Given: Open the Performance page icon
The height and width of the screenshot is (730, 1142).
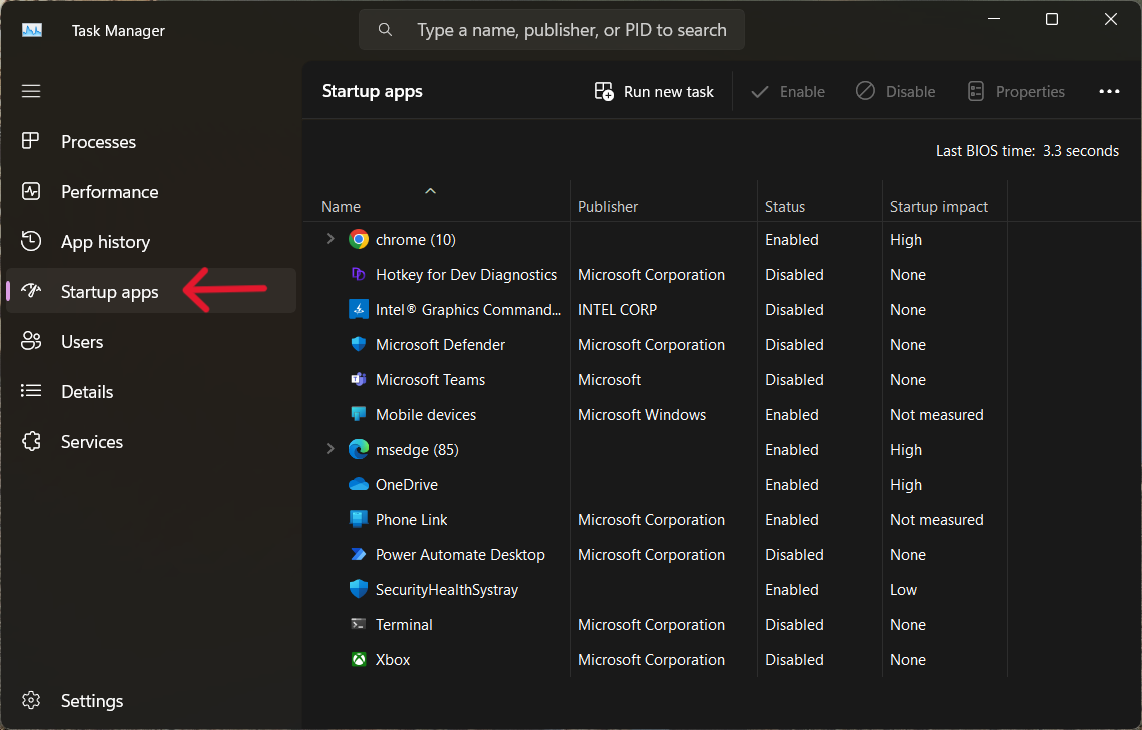Looking at the screenshot, I should click(31, 191).
